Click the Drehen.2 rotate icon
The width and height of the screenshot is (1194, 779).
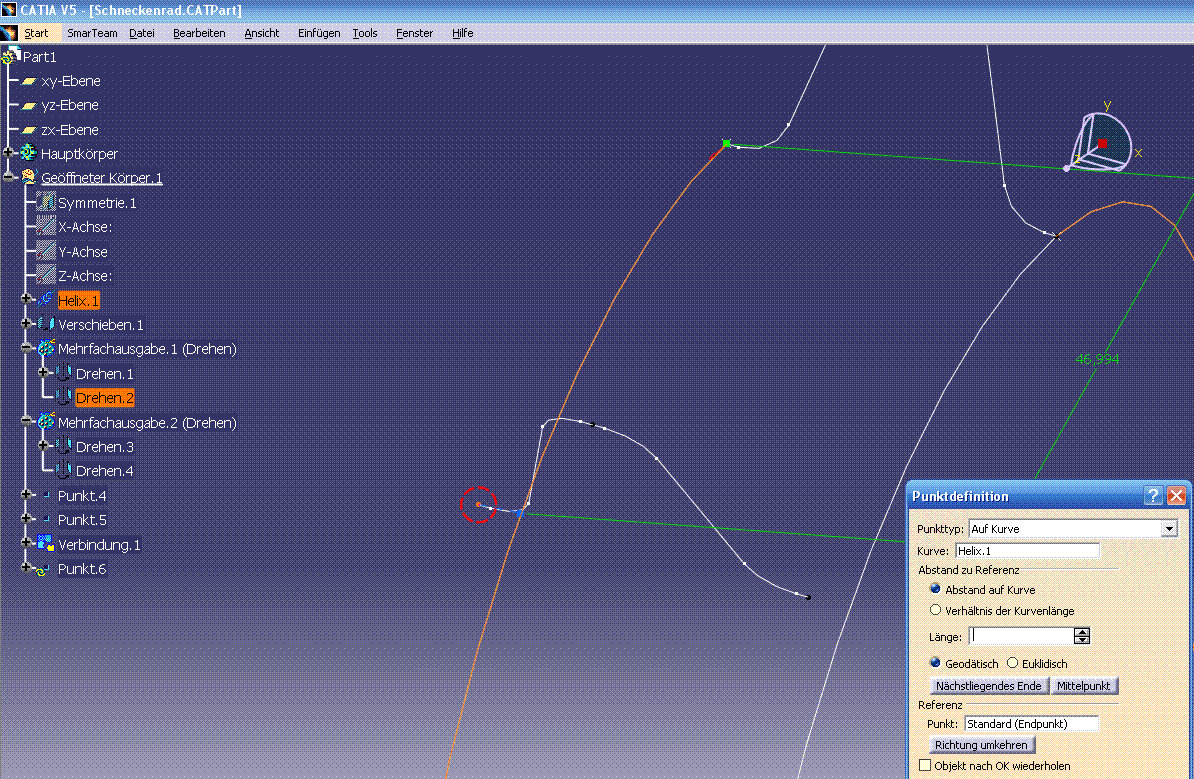point(64,397)
